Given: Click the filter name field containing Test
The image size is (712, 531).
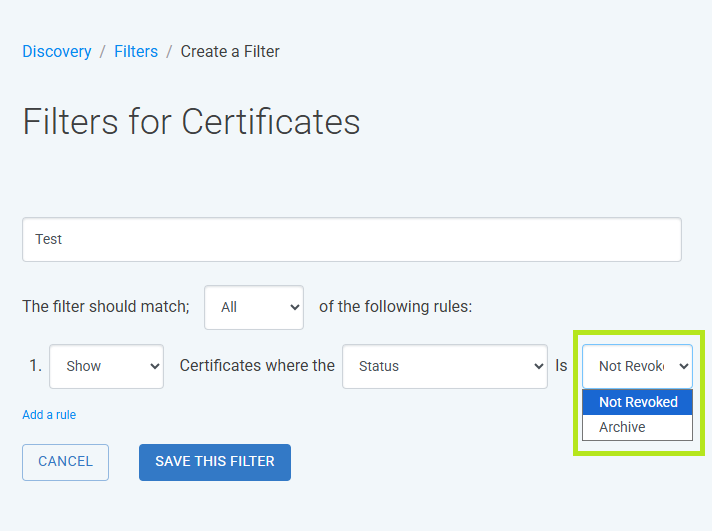Looking at the screenshot, I should click(x=352, y=239).
